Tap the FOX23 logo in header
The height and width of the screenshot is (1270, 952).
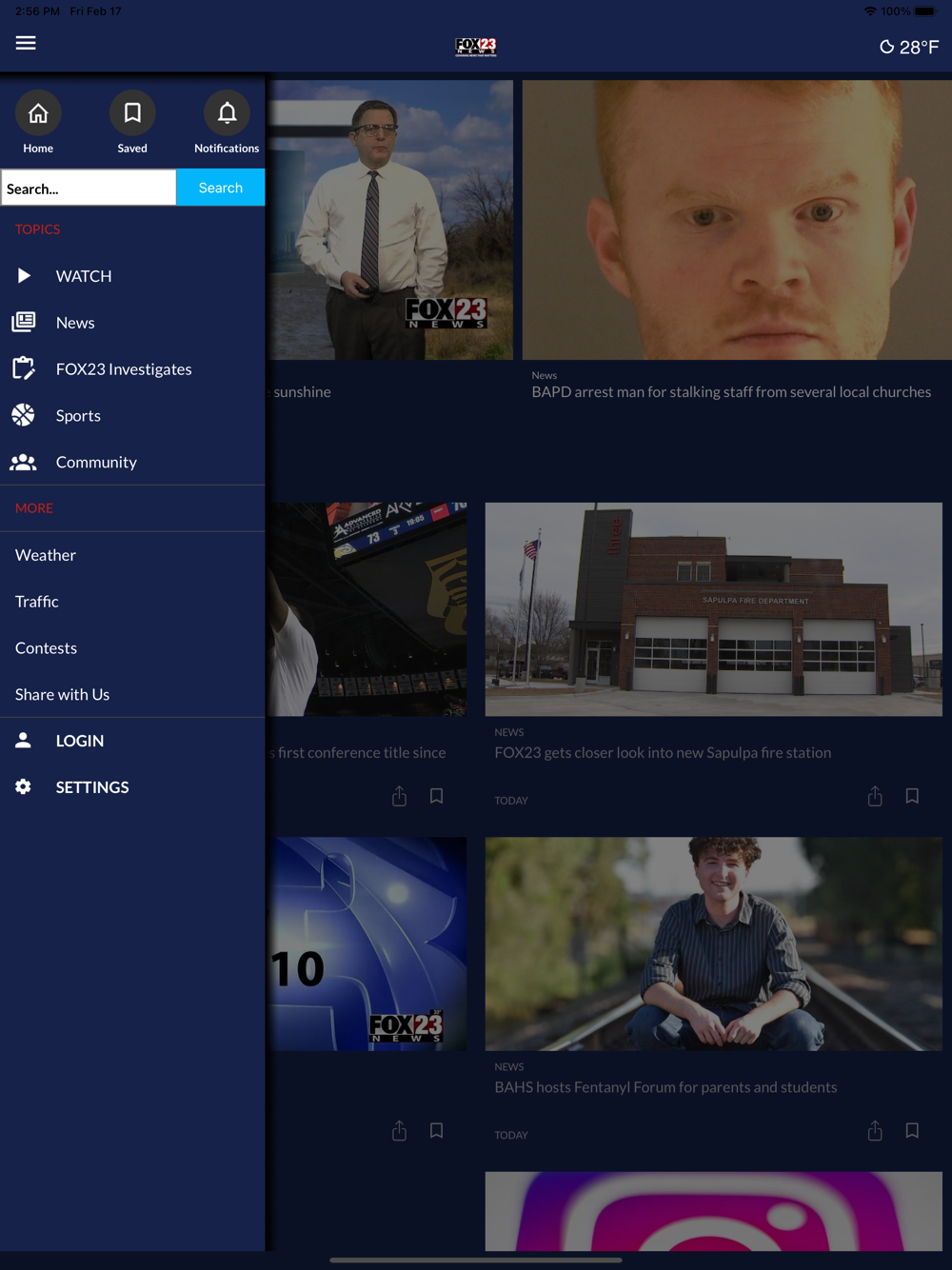point(476,47)
